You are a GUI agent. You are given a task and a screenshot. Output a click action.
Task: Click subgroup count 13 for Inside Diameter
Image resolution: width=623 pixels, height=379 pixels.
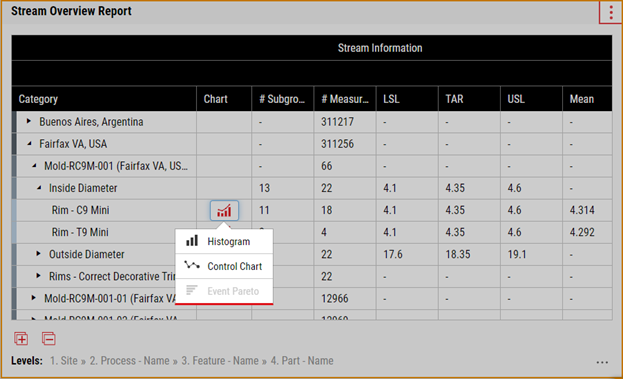pyautogui.click(x=264, y=188)
